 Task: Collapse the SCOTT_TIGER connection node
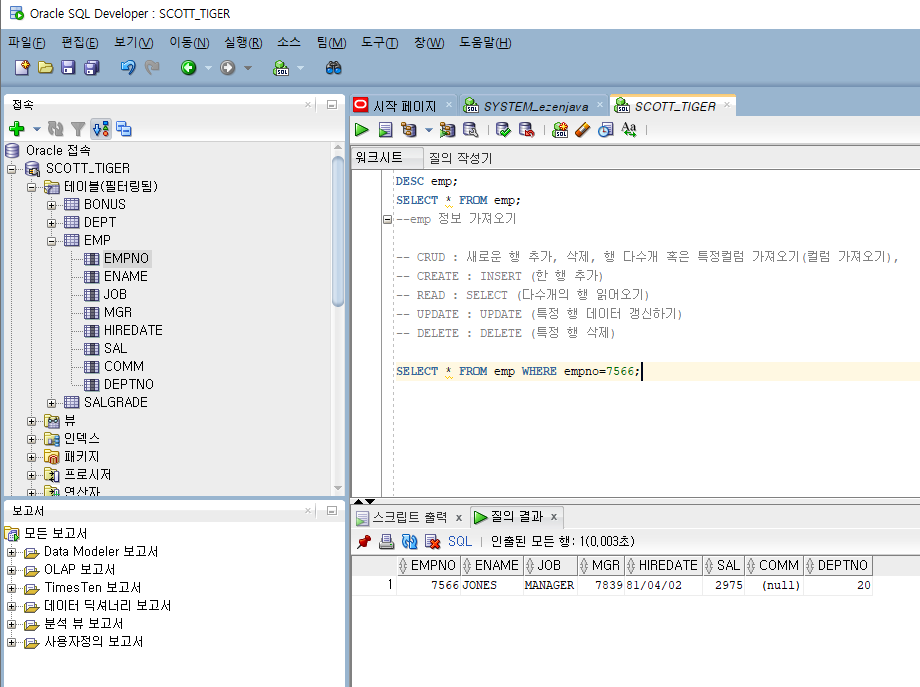tap(11, 169)
